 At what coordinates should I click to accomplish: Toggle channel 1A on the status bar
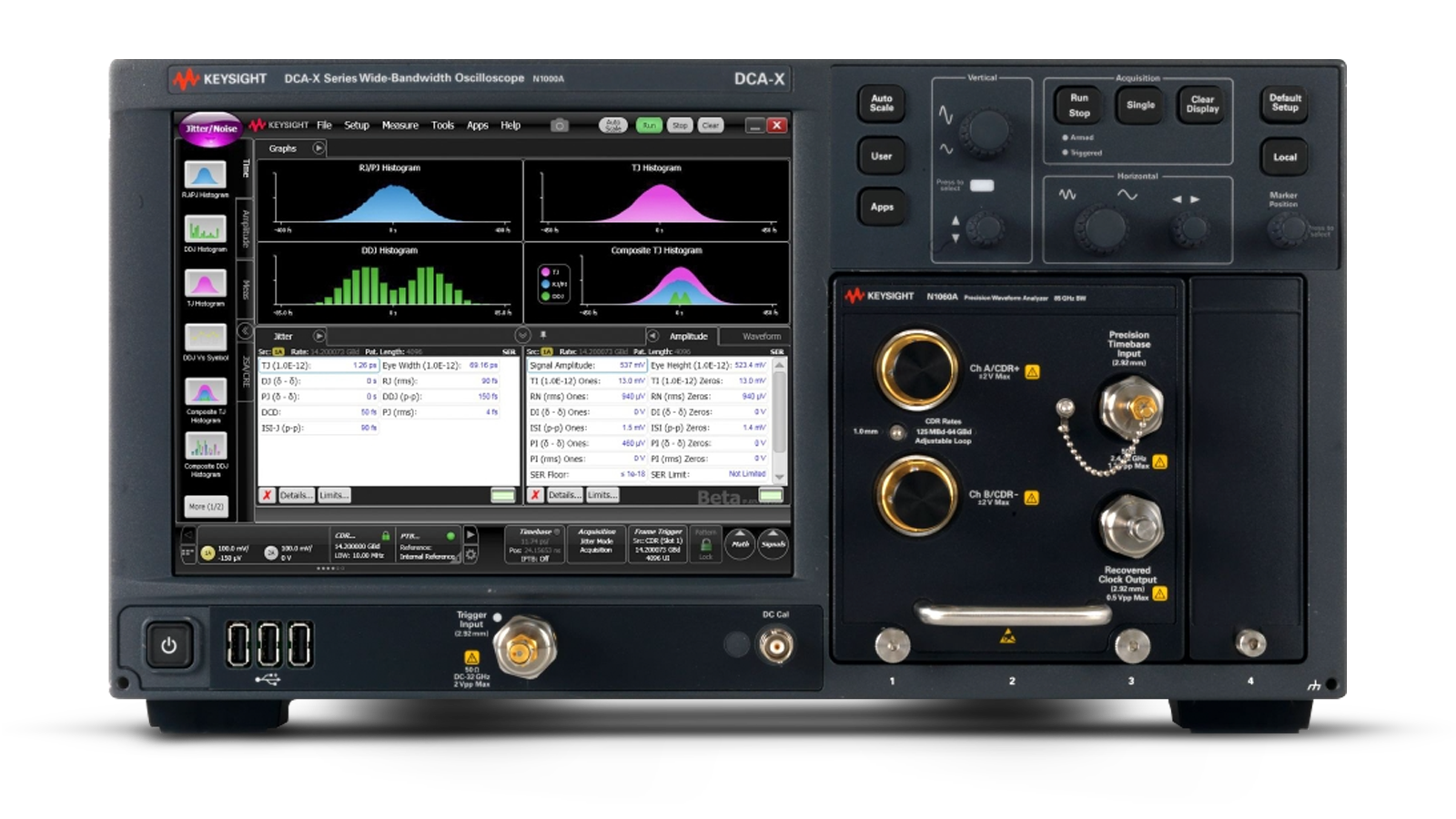(207, 552)
